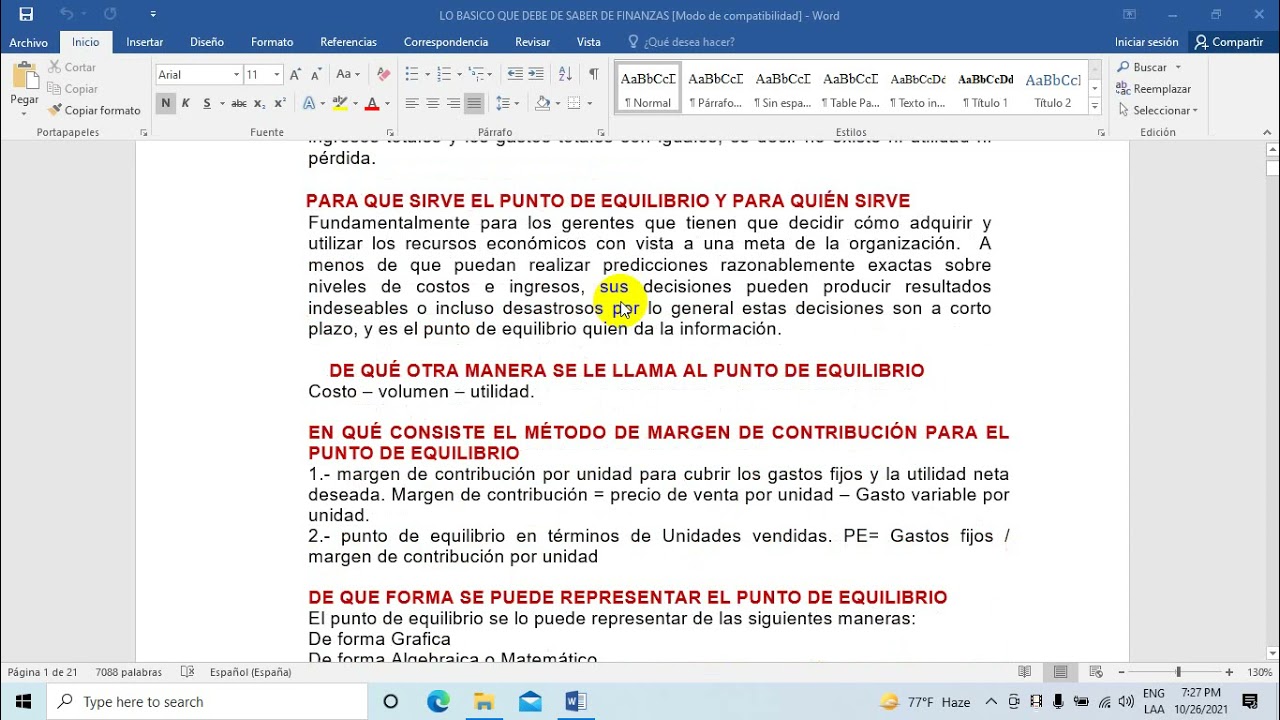The image size is (1280, 720).
Task: Clear all formatting with eraser icon
Action: 383,74
